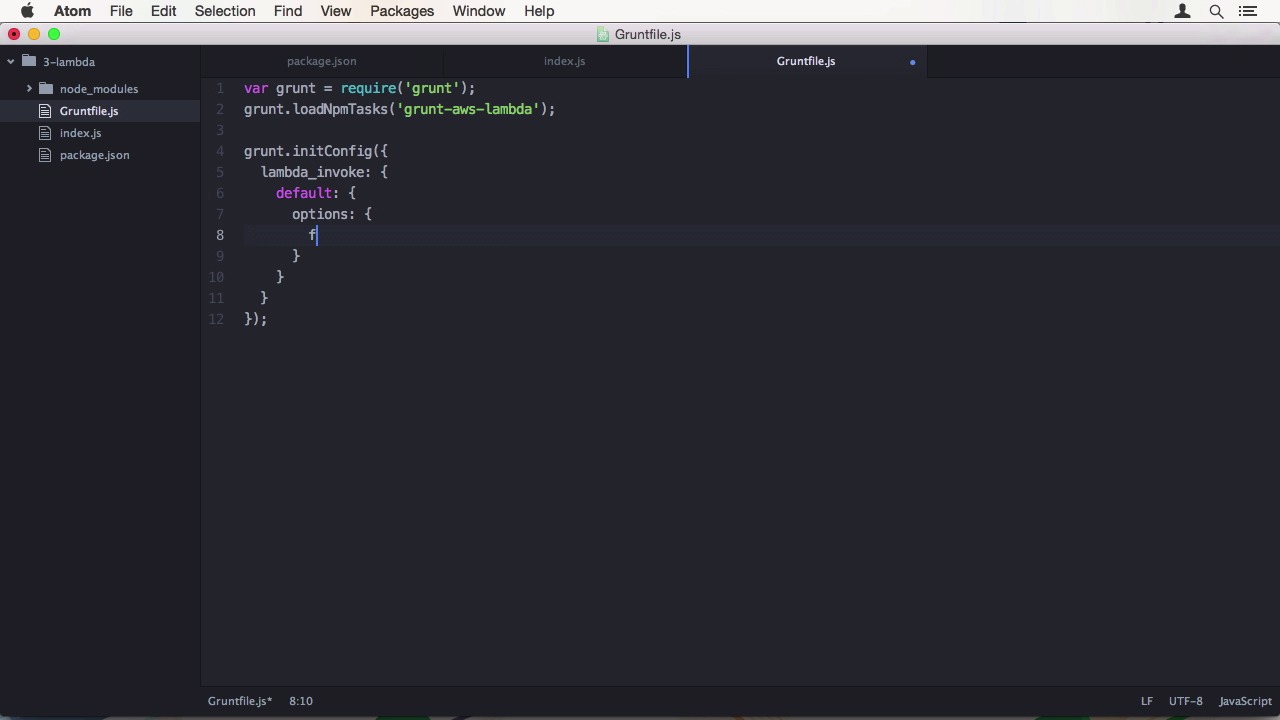
Task: Change JavaScript grammar in status bar
Action: coord(1245,701)
